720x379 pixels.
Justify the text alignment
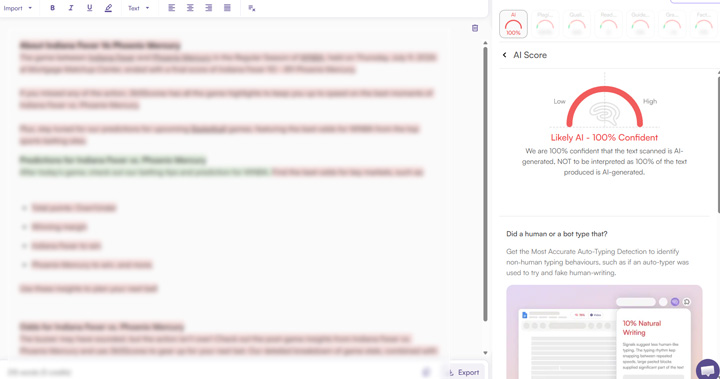pyautogui.click(x=227, y=8)
